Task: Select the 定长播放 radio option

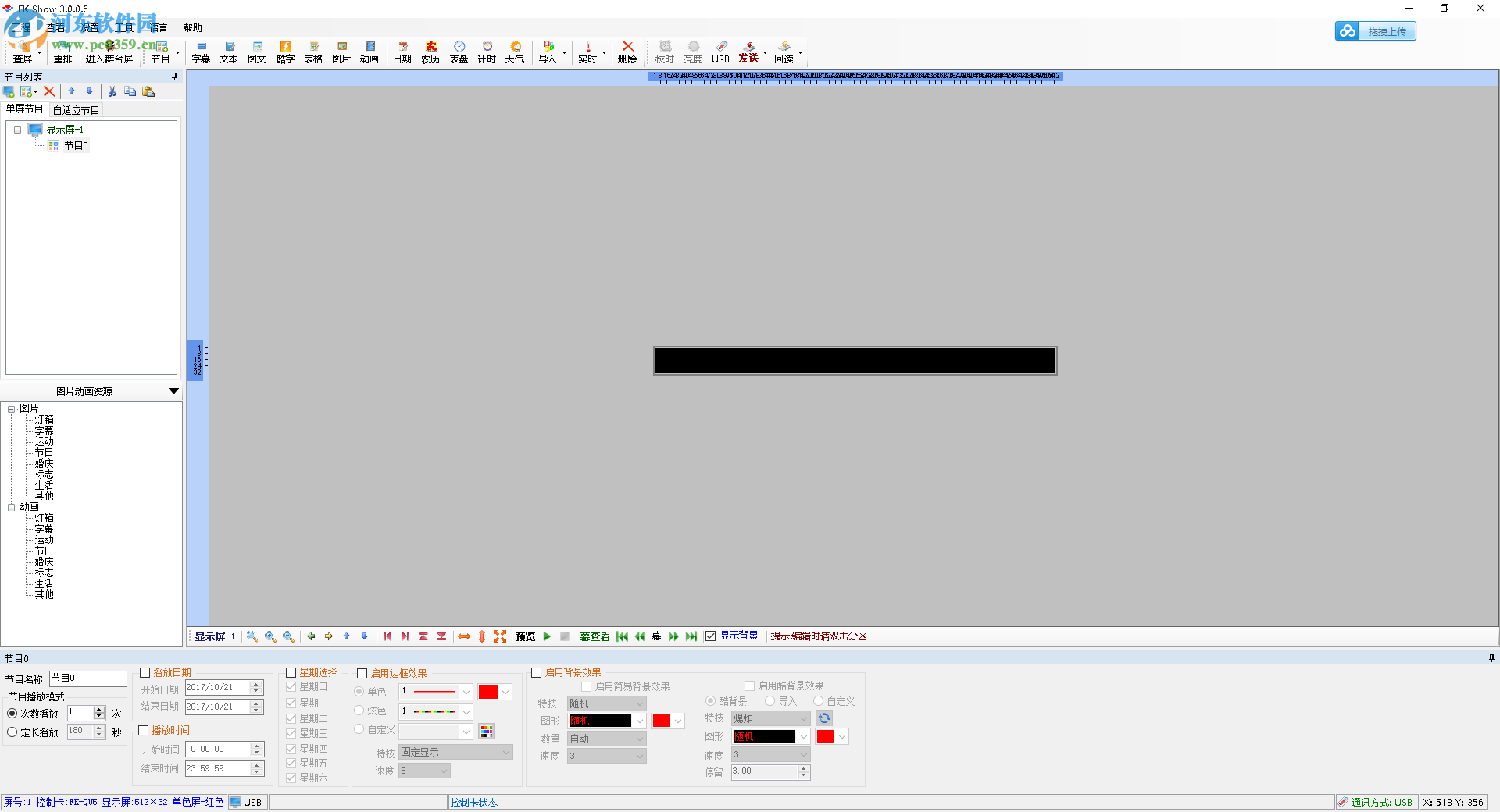Action: coord(12,732)
